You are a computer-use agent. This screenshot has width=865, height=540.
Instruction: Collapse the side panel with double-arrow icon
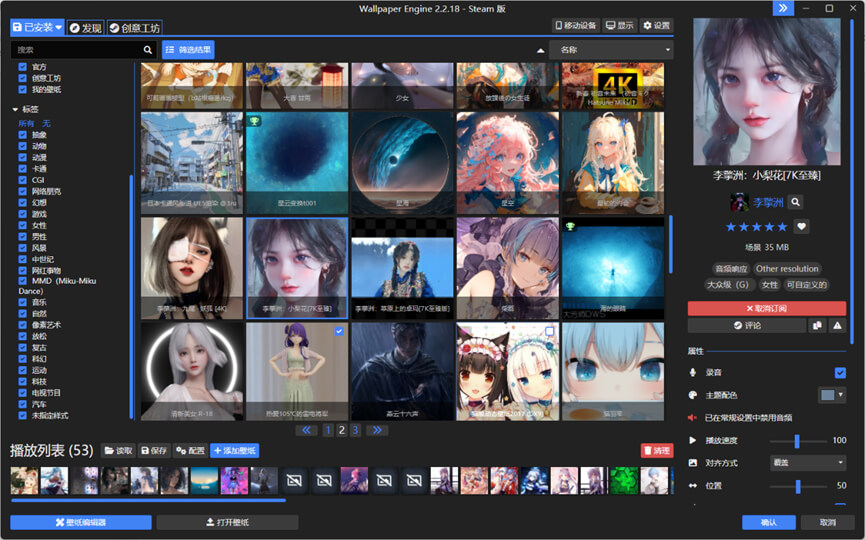coord(783,8)
